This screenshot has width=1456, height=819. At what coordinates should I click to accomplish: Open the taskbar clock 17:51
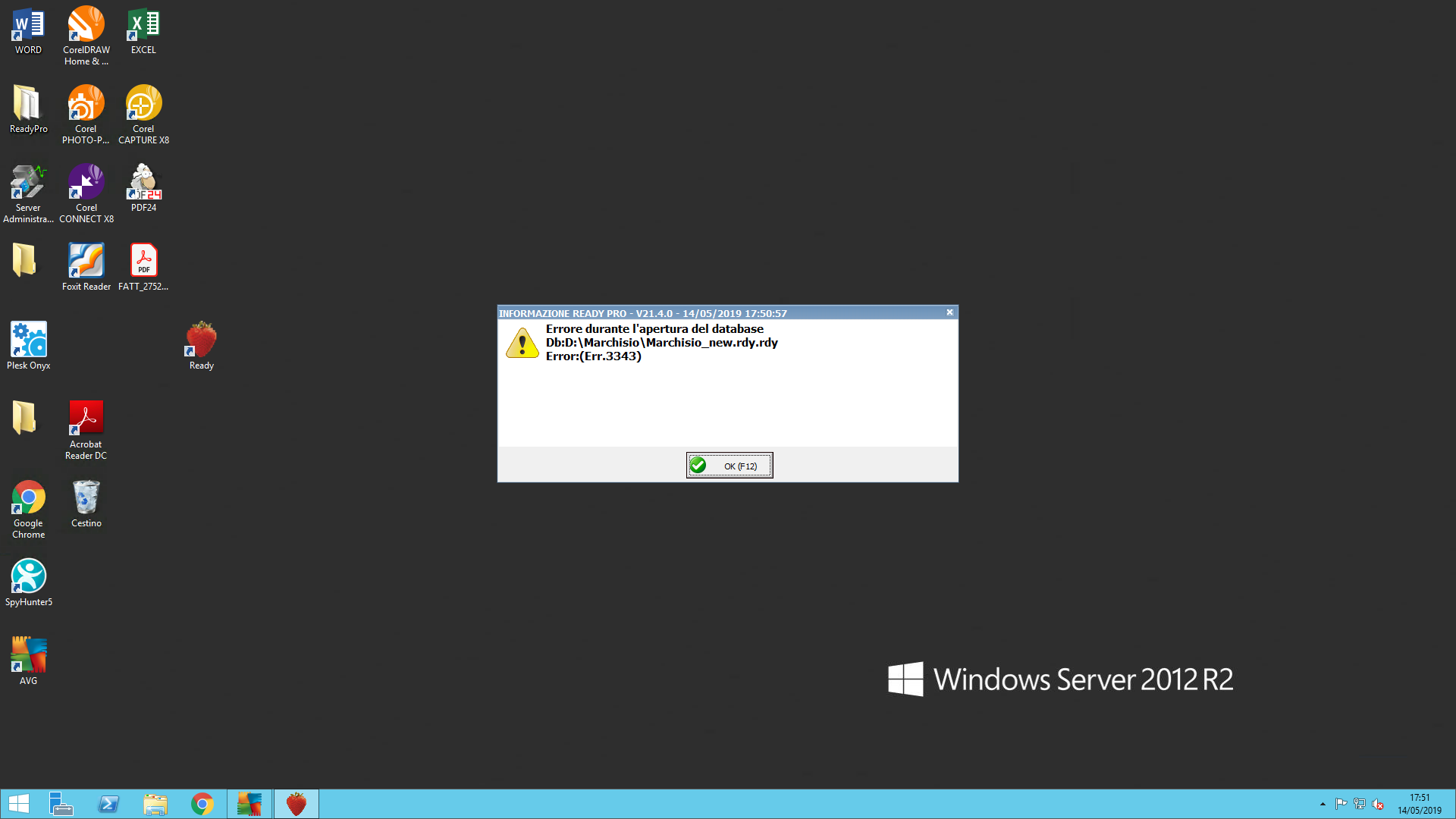pos(1420,804)
